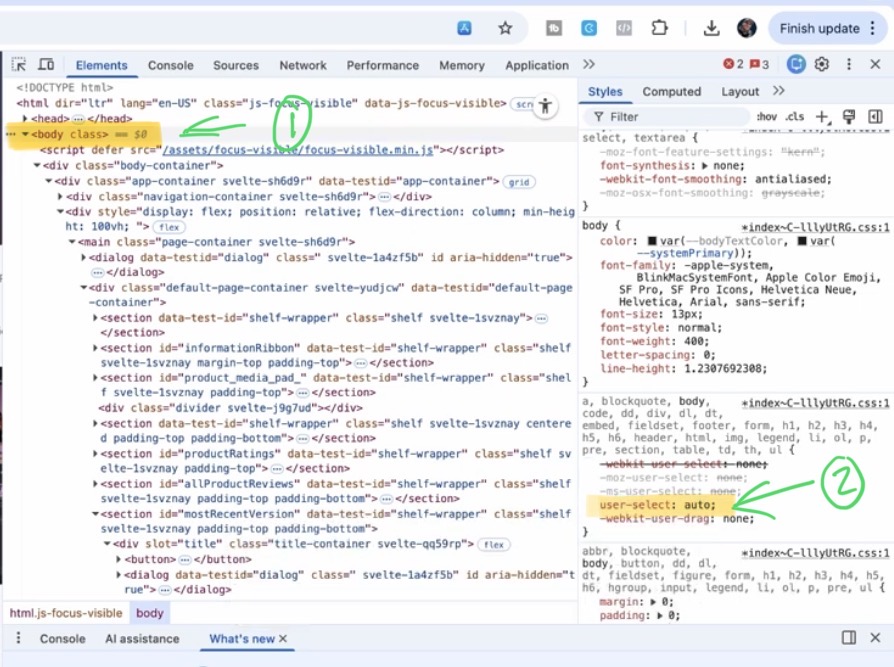Click the downloads icon in the toolbar
Screen dimensions: 894x667
click(712, 27)
